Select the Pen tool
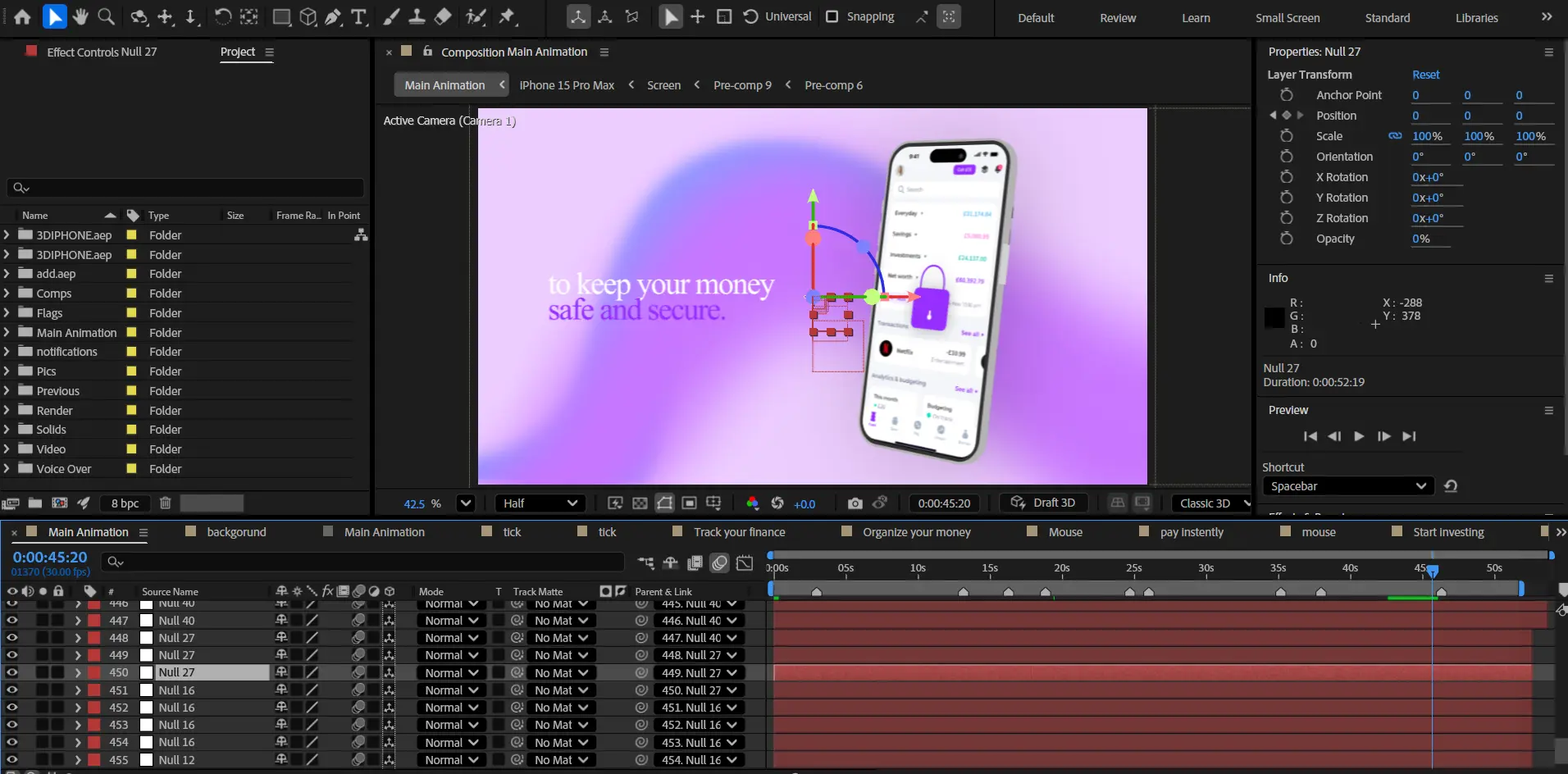Screen dimensions: 1568x774 (x=333, y=16)
